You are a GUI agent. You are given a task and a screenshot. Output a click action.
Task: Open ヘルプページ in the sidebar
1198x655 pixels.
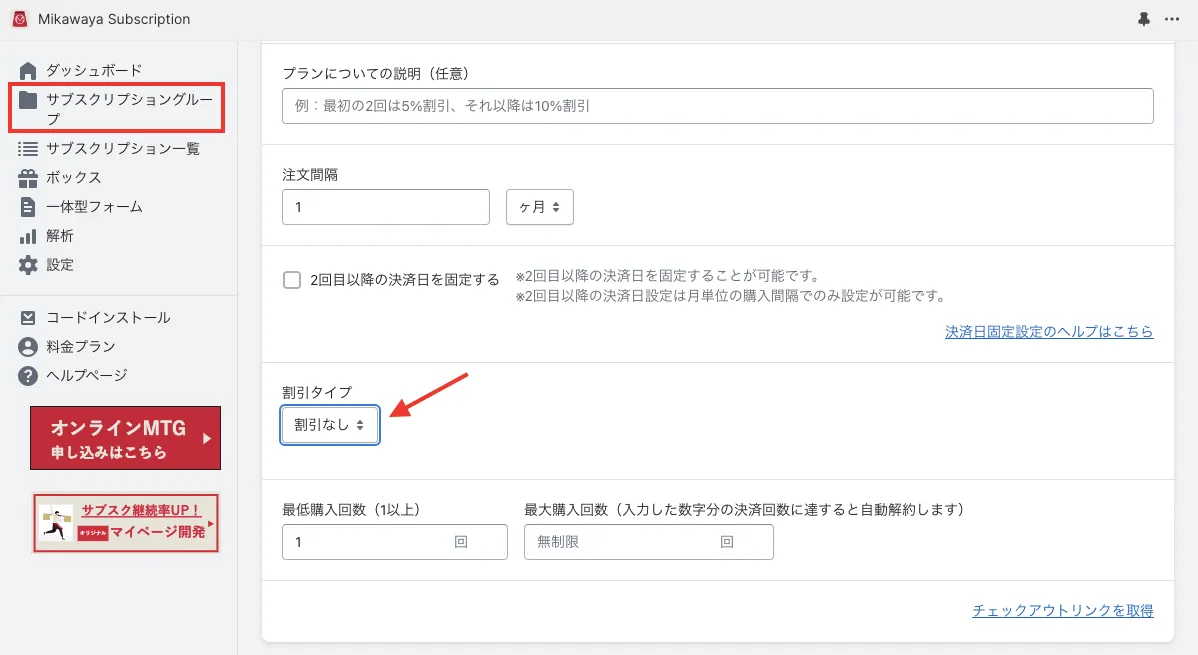click(86, 375)
